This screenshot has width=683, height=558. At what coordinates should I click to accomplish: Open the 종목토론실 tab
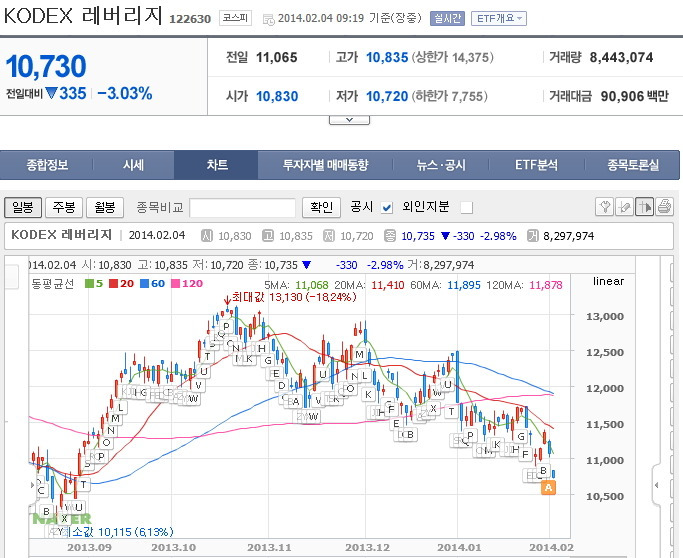click(633, 165)
